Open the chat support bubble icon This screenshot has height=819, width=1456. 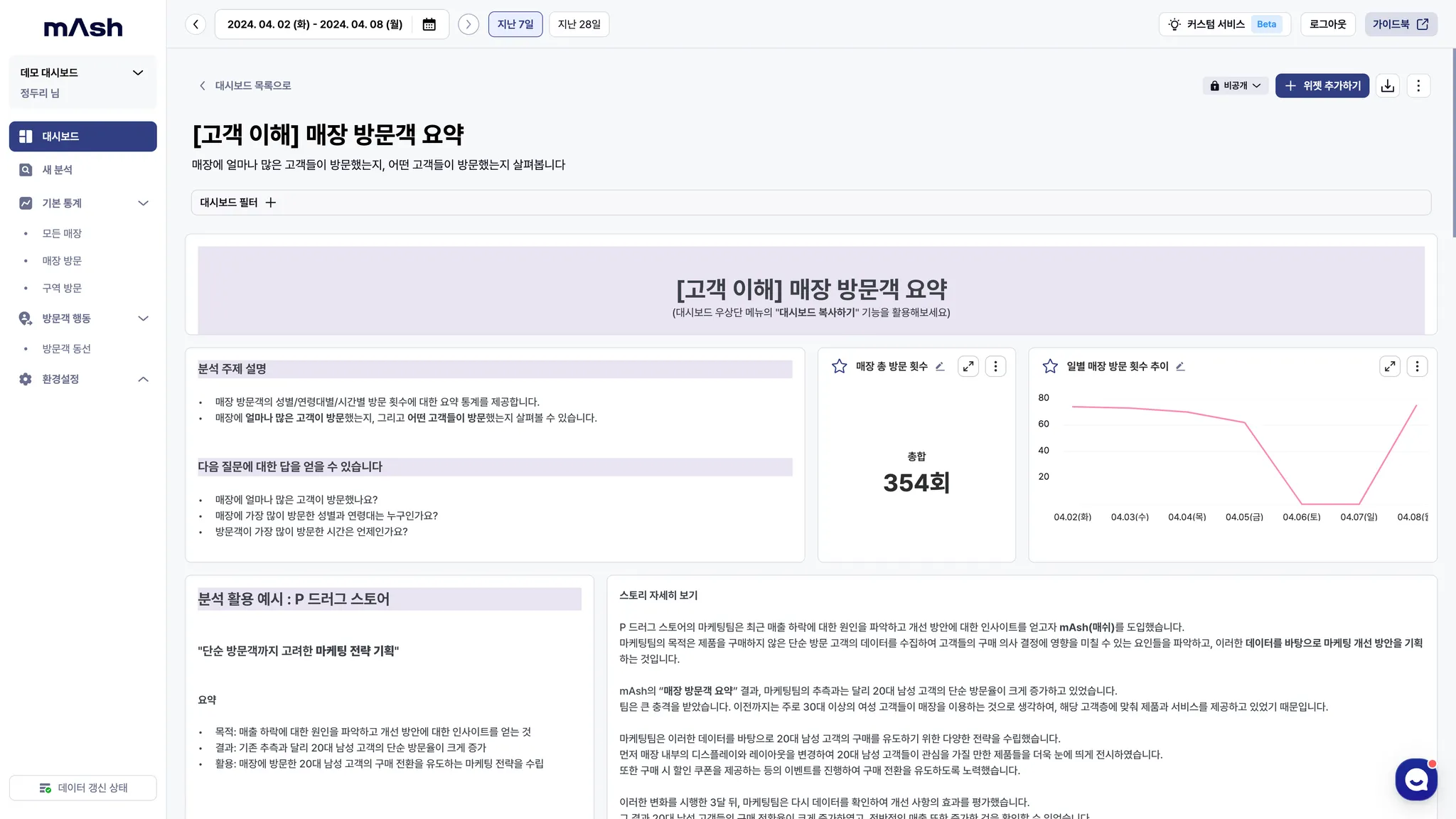pyautogui.click(x=1415, y=780)
